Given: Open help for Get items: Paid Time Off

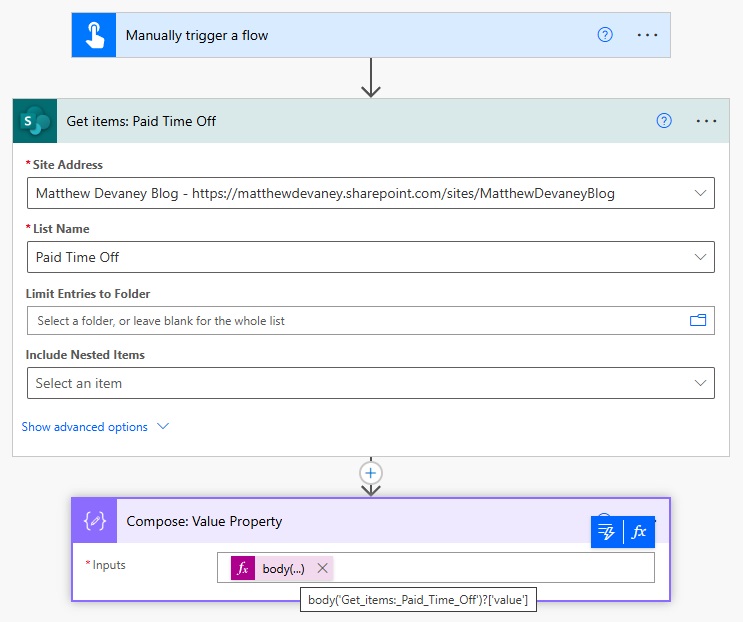Looking at the screenshot, I should [664, 121].
